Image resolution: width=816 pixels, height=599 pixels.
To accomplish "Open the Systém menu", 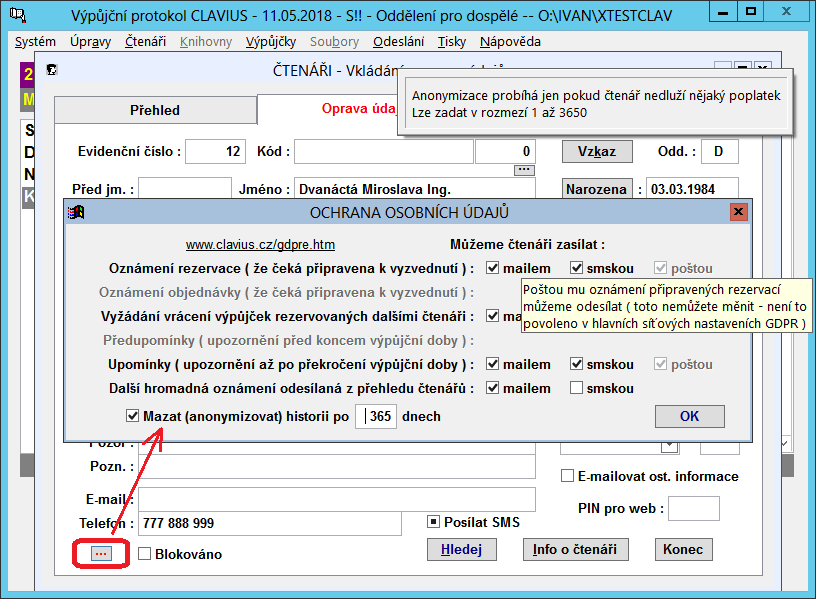I will tap(35, 42).
